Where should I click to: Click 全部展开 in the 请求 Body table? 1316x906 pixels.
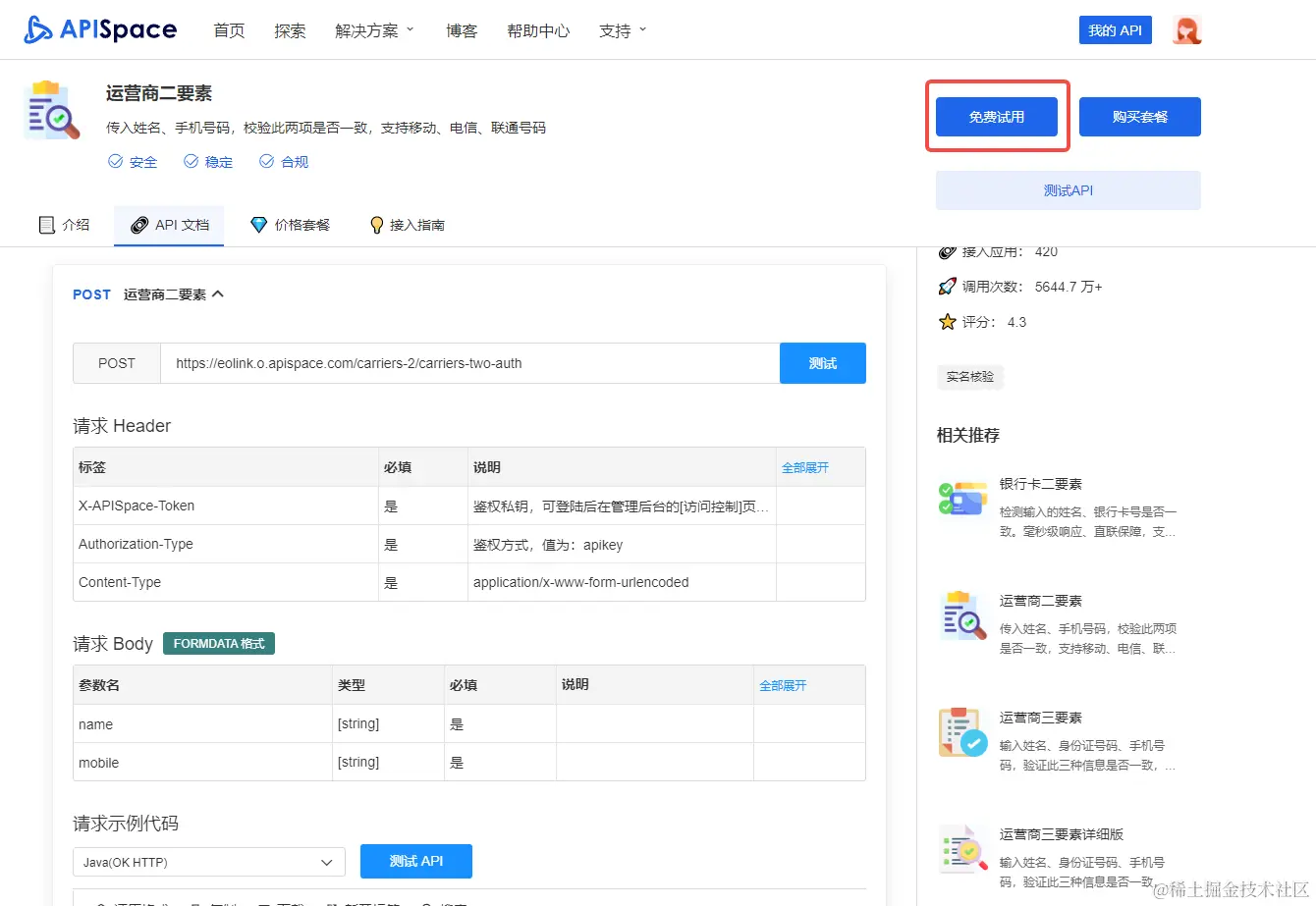(x=783, y=685)
